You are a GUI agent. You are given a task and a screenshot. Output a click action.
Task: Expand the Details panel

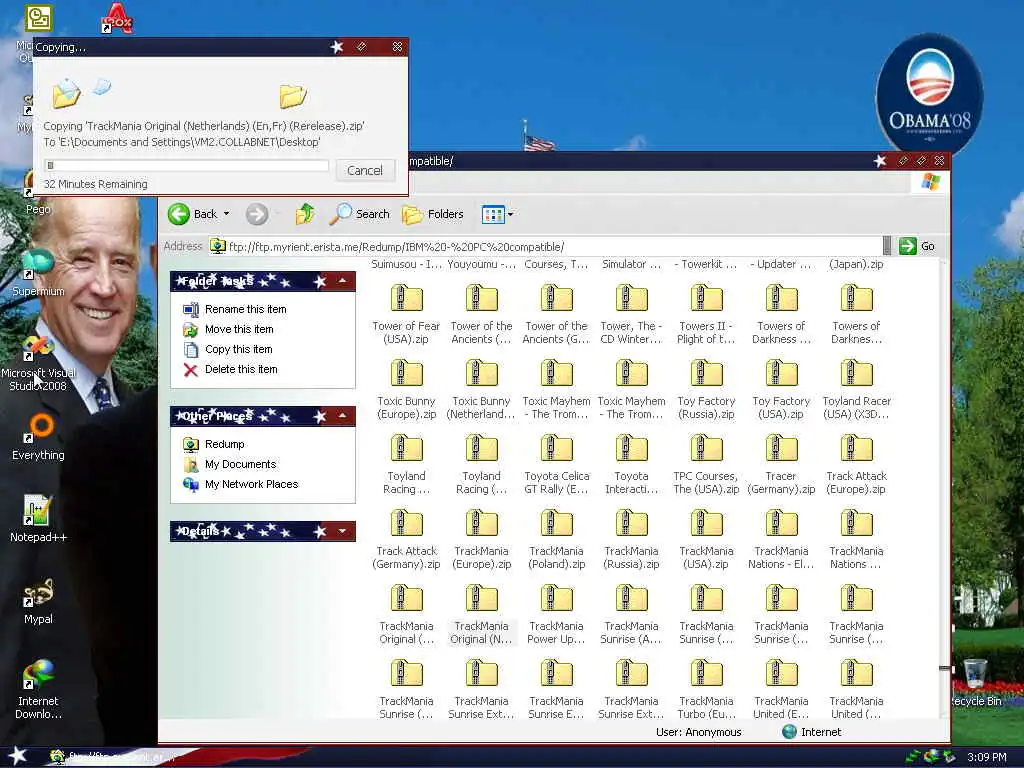(342, 531)
